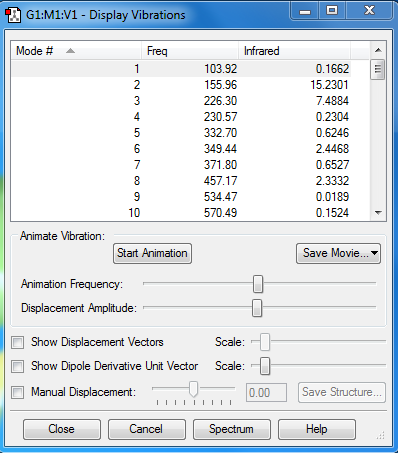The height and width of the screenshot is (453, 398).
Task: Open the Save Movie dropdown
Action: [x=338, y=253]
